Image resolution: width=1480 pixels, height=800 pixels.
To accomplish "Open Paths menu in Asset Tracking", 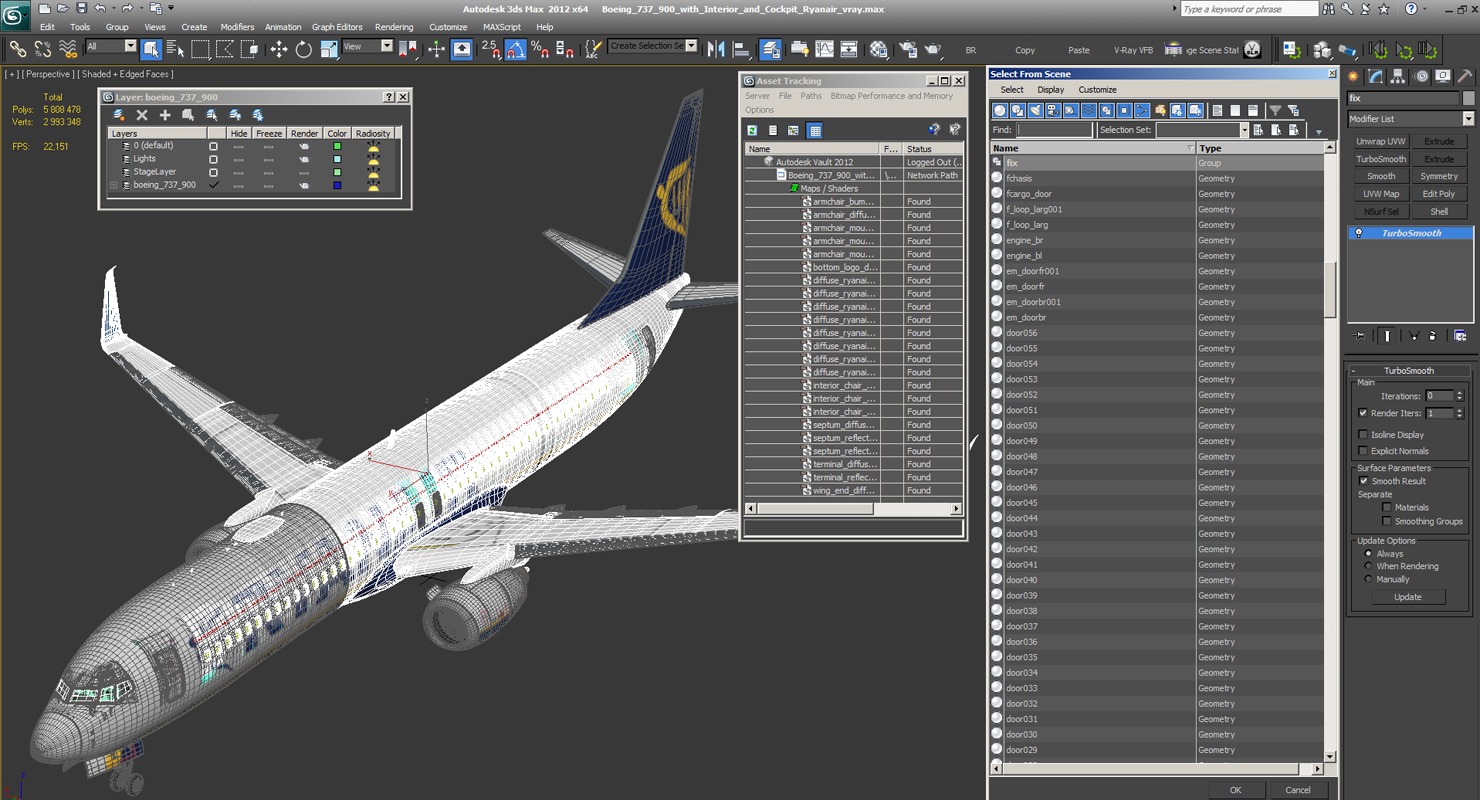I will pyautogui.click(x=811, y=96).
